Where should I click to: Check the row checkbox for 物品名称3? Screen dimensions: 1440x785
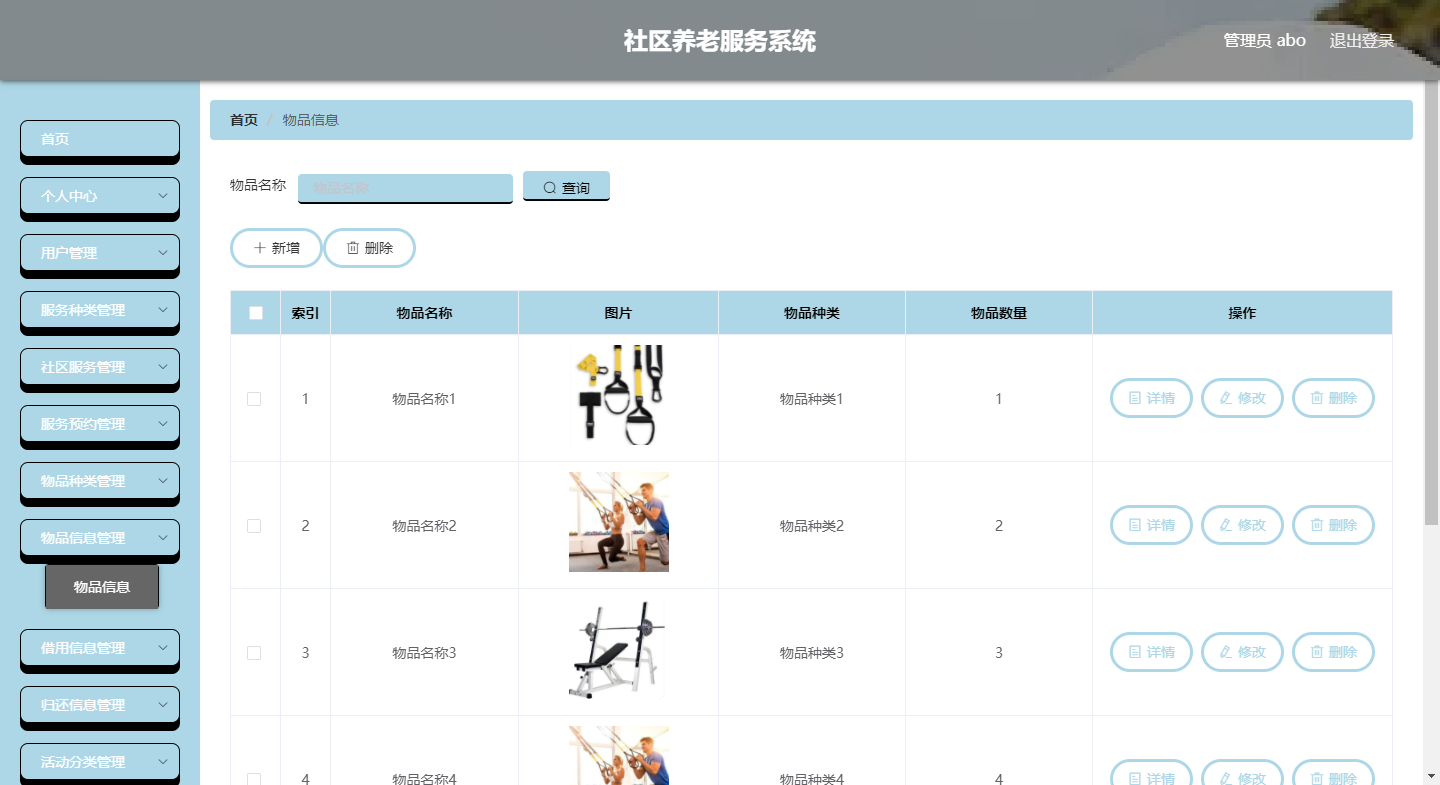click(254, 653)
